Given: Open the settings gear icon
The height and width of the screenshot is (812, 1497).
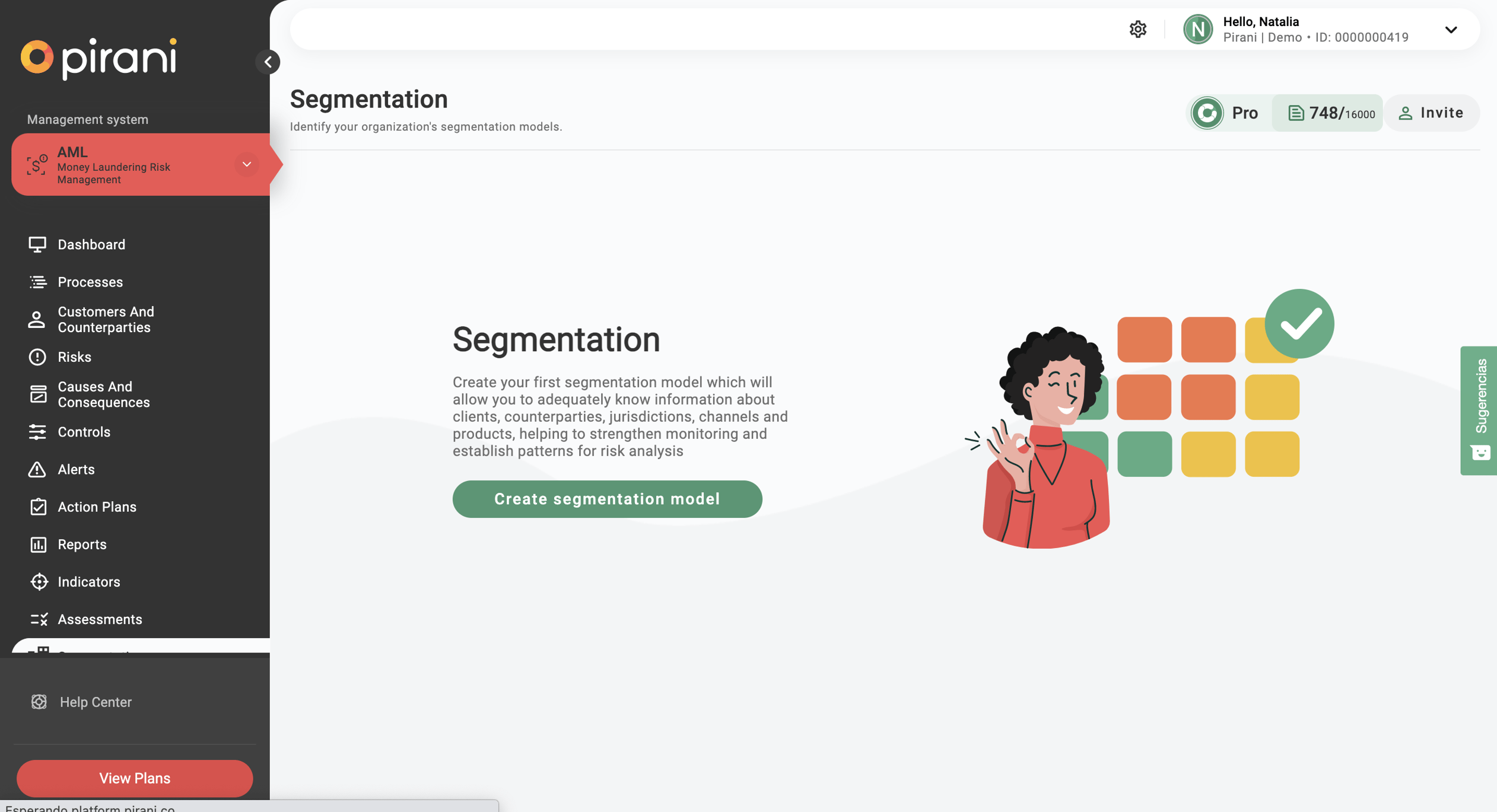Looking at the screenshot, I should click(x=1137, y=29).
